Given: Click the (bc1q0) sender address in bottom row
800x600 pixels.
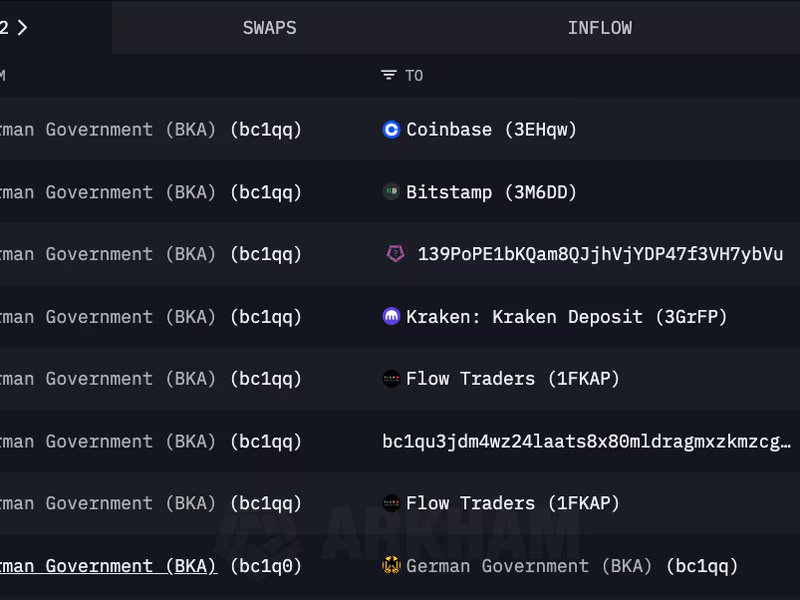Looking at the screenshot, I should [x=266, y=566].
